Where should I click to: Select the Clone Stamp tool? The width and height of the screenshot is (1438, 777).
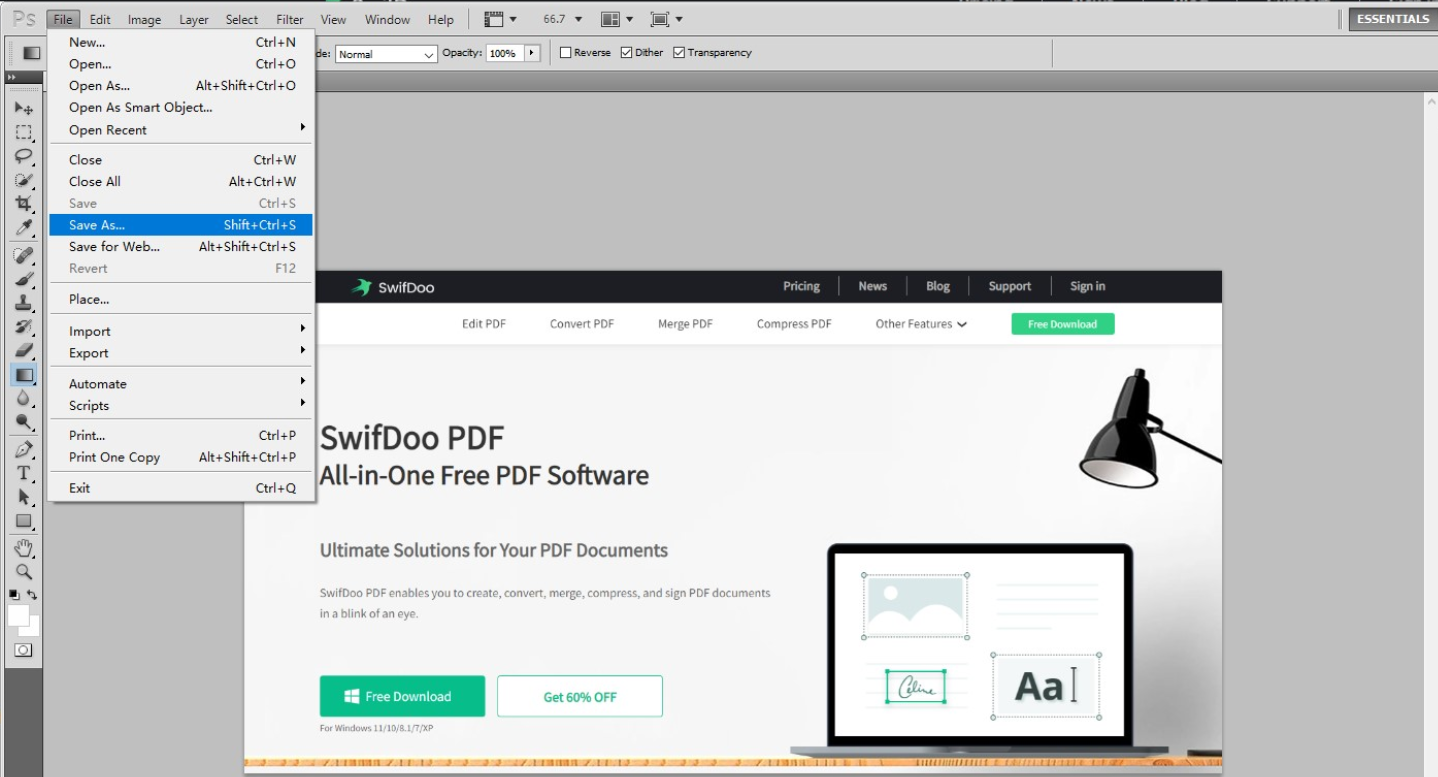click(24, 304)
